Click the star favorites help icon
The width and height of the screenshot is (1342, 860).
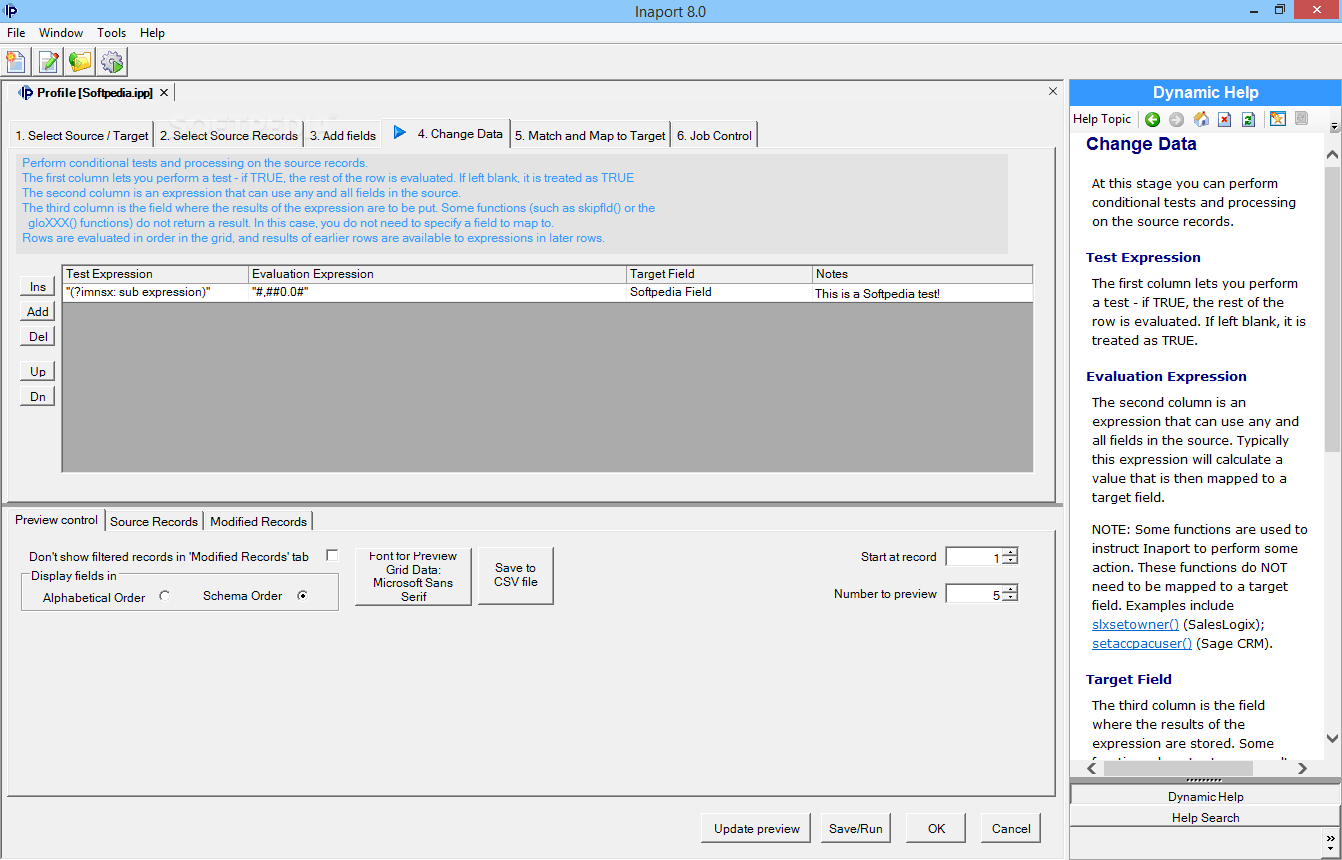click(x=1277, y=119)
